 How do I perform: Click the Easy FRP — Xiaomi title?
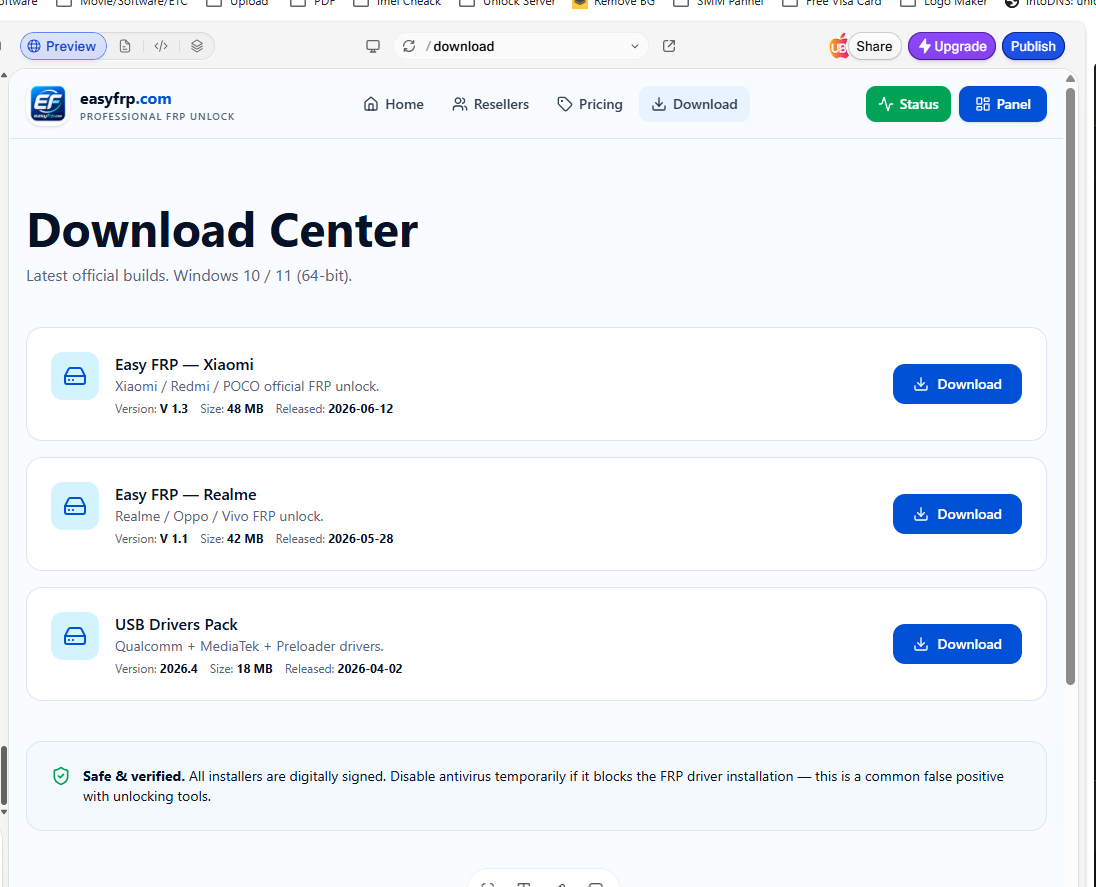[185, 364]
